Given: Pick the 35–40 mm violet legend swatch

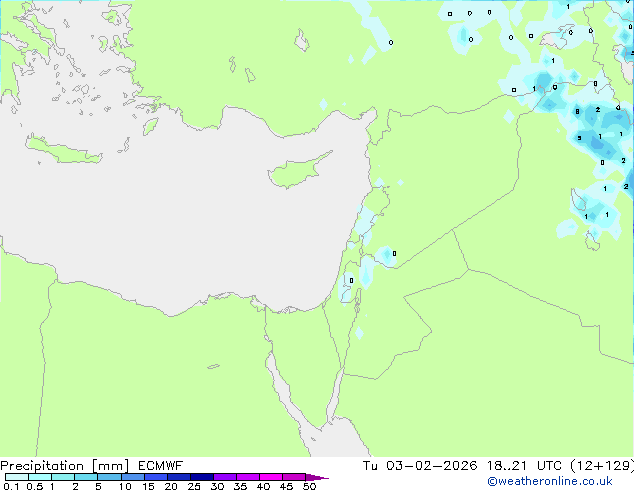Looking at the screenshot, I should pos(247,477).
